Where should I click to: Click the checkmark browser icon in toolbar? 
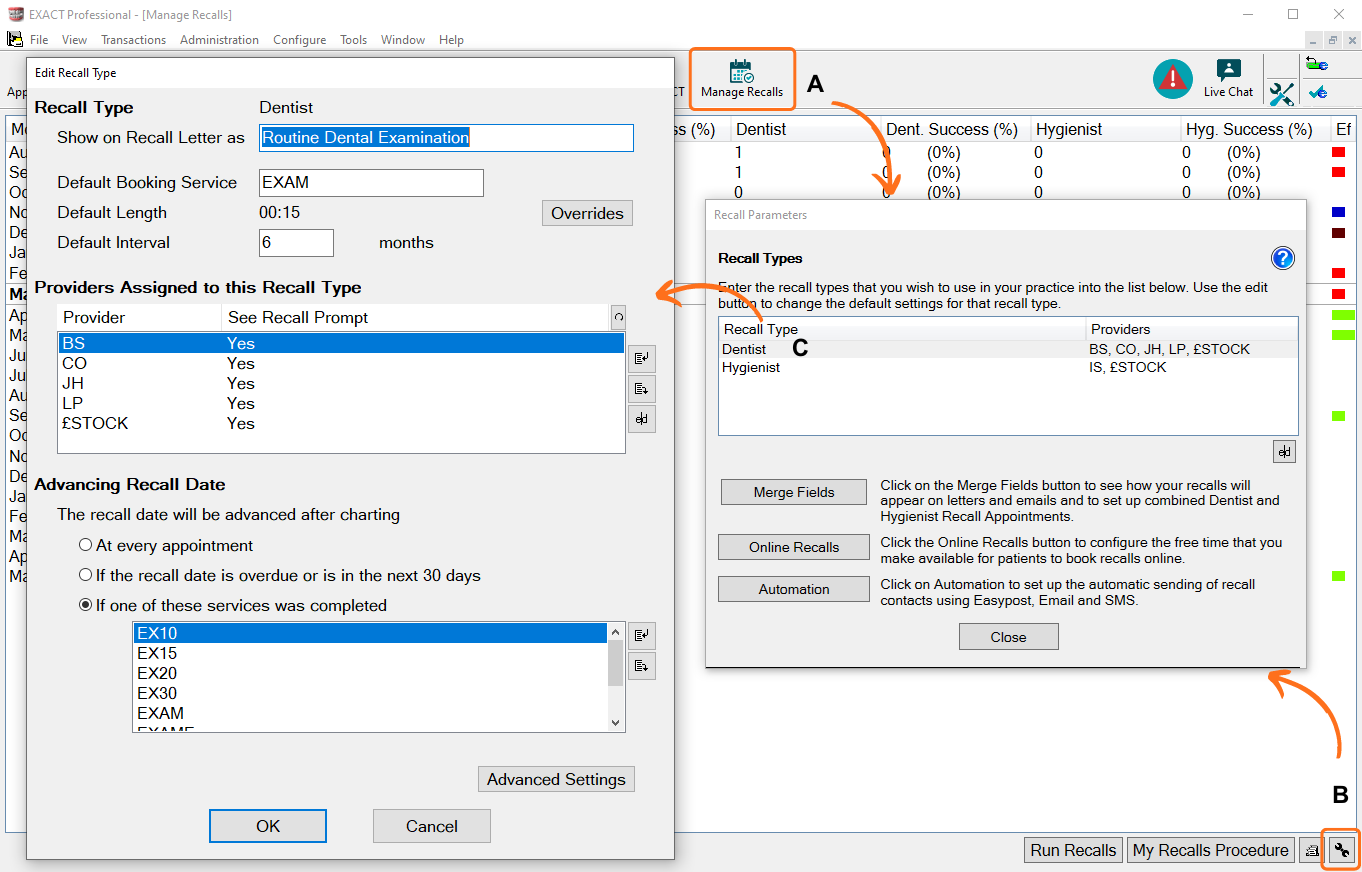coord(1317,93)
